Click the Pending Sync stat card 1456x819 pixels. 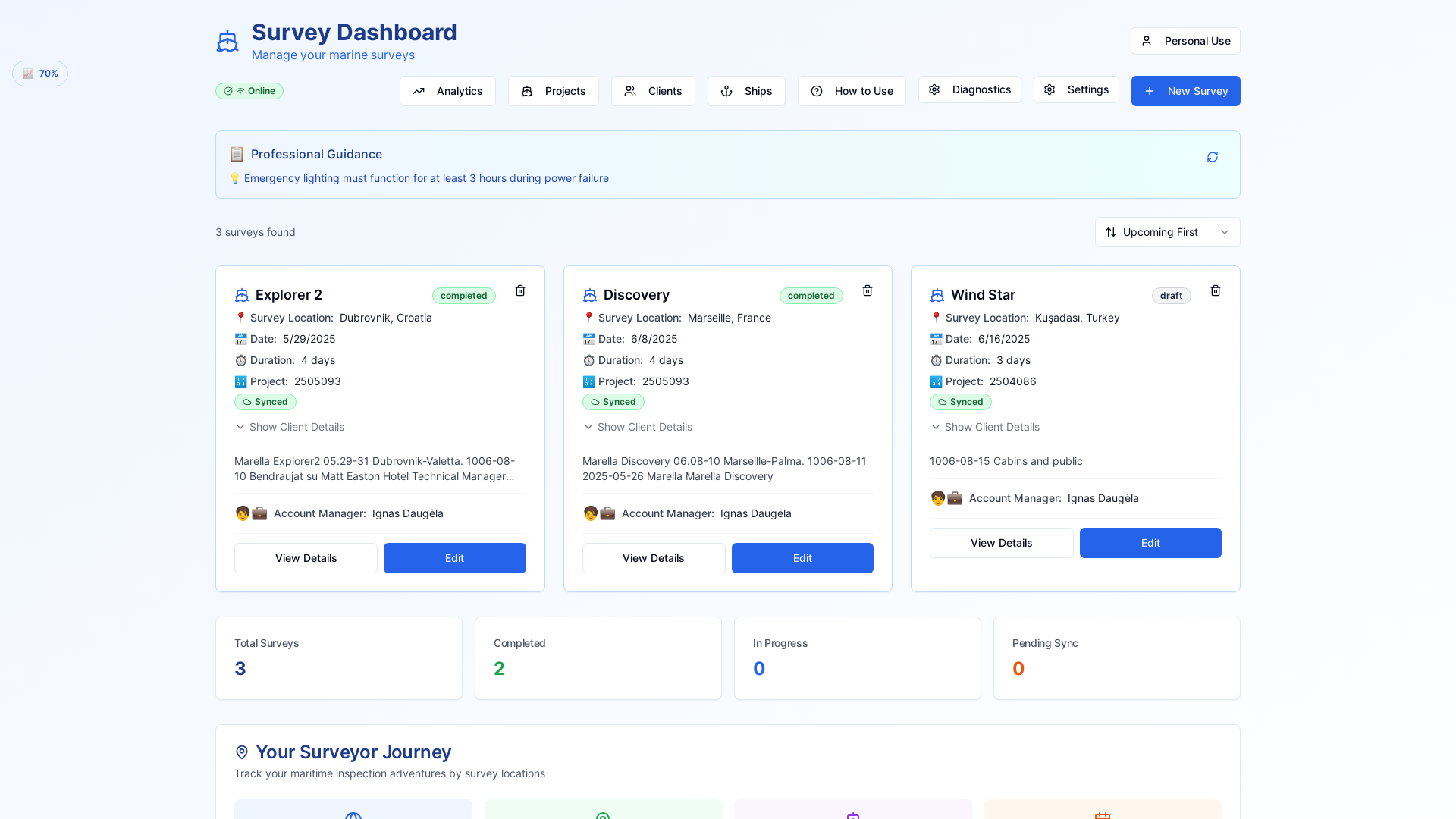click(1117, 658)
